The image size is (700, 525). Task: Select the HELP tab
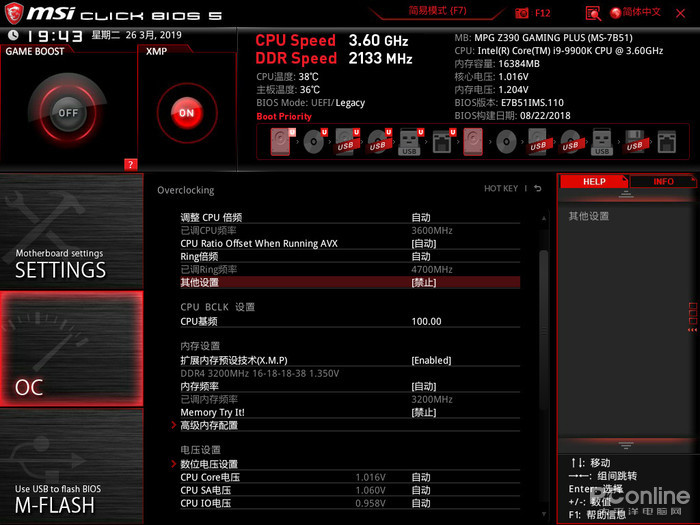click(x=594, y=182)
